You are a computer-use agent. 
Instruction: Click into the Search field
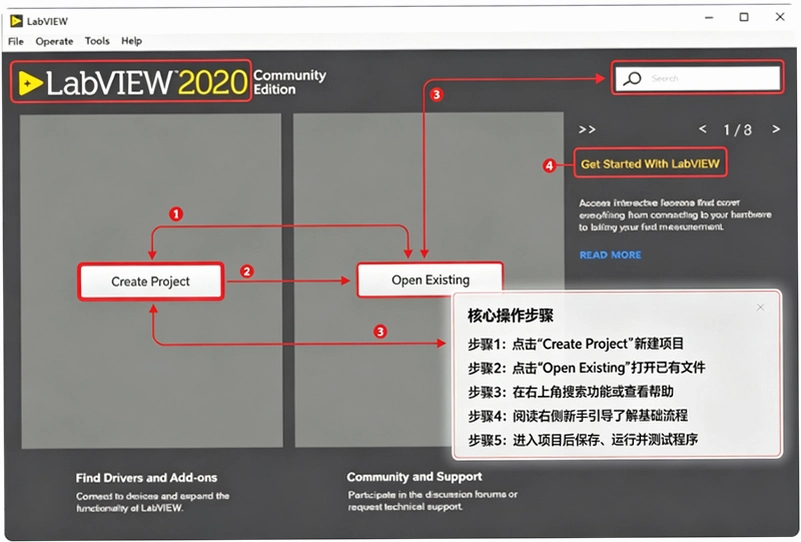point(698,78)
